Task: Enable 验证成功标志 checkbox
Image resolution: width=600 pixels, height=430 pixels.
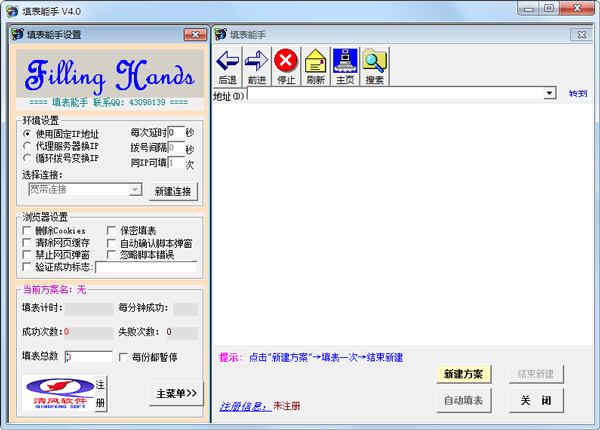Action: tap(27, 267)
